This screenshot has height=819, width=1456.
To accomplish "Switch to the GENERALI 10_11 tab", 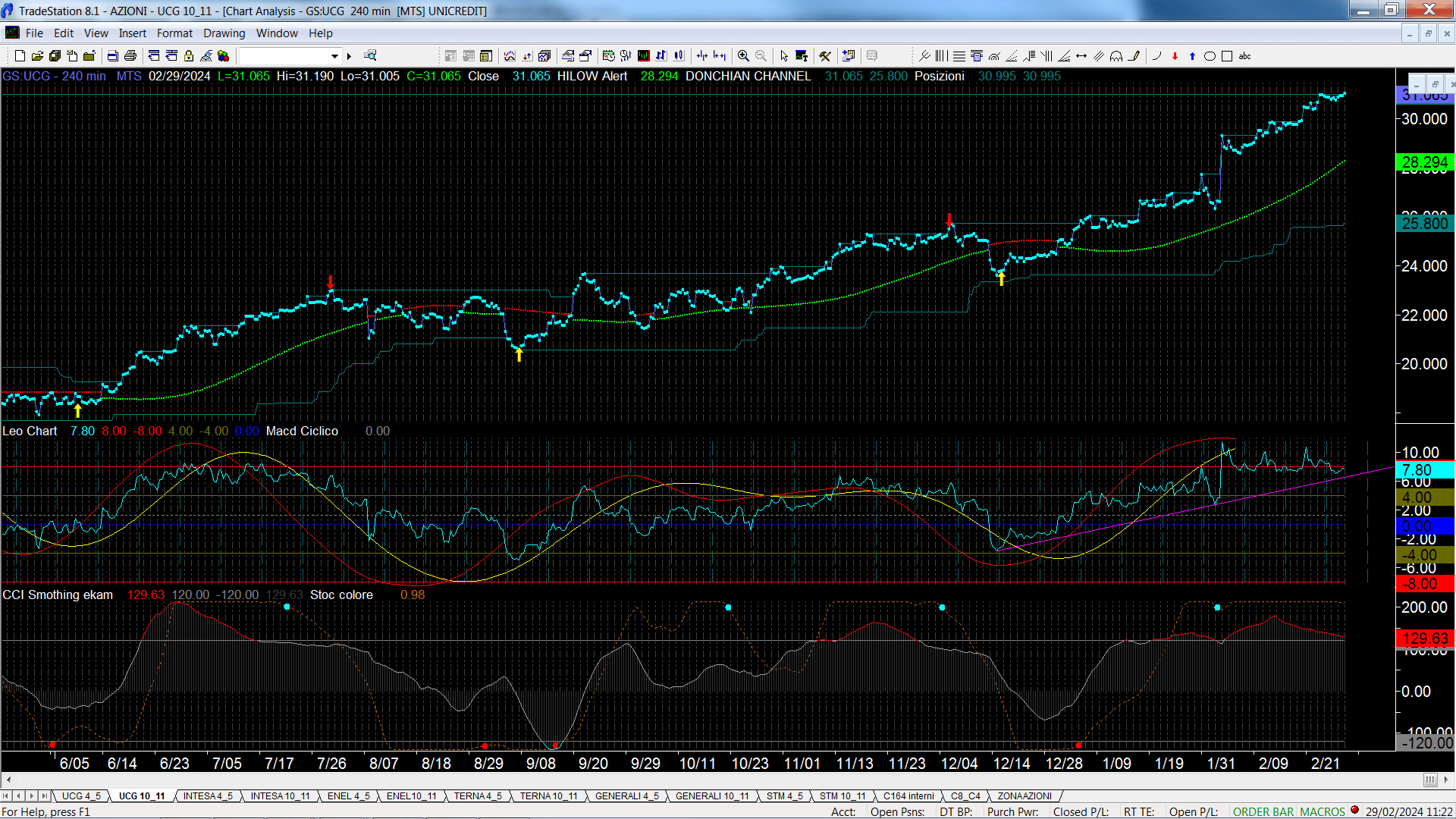I will 711,796.
